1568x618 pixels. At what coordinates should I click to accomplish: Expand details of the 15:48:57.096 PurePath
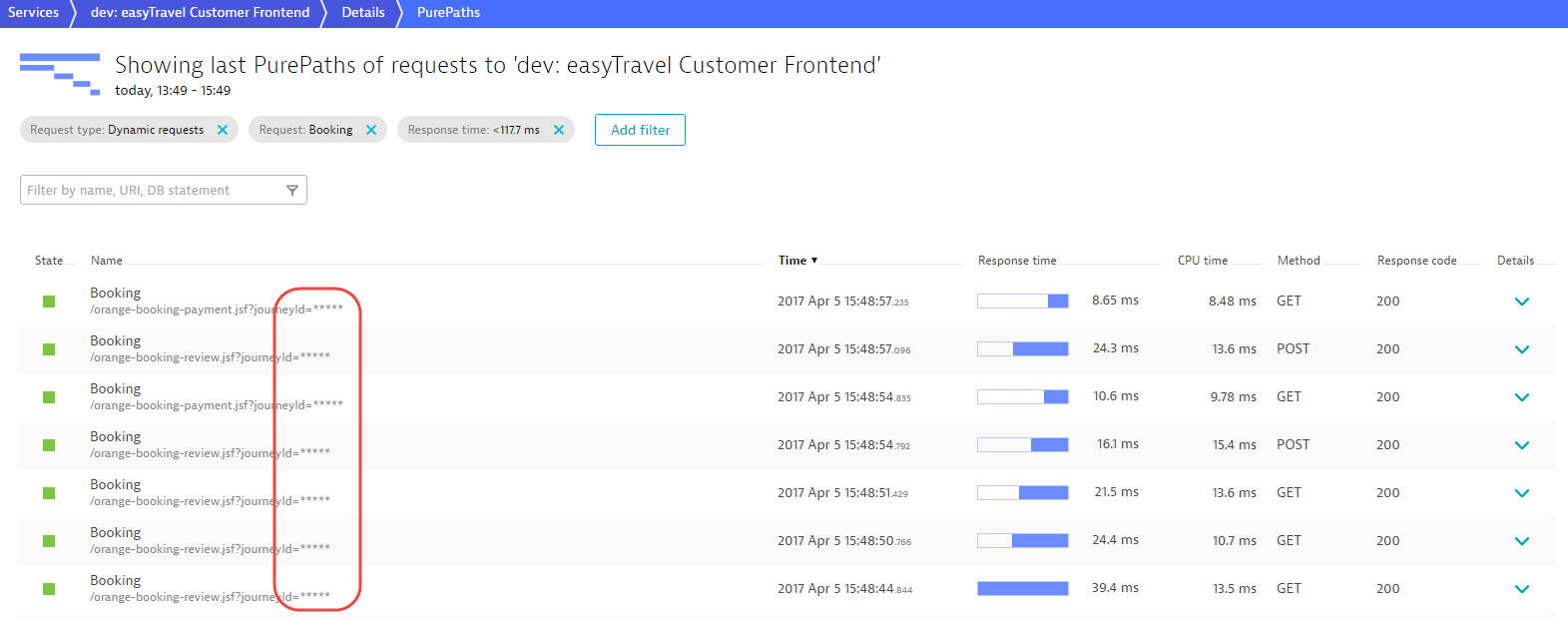pos(1522,349)
